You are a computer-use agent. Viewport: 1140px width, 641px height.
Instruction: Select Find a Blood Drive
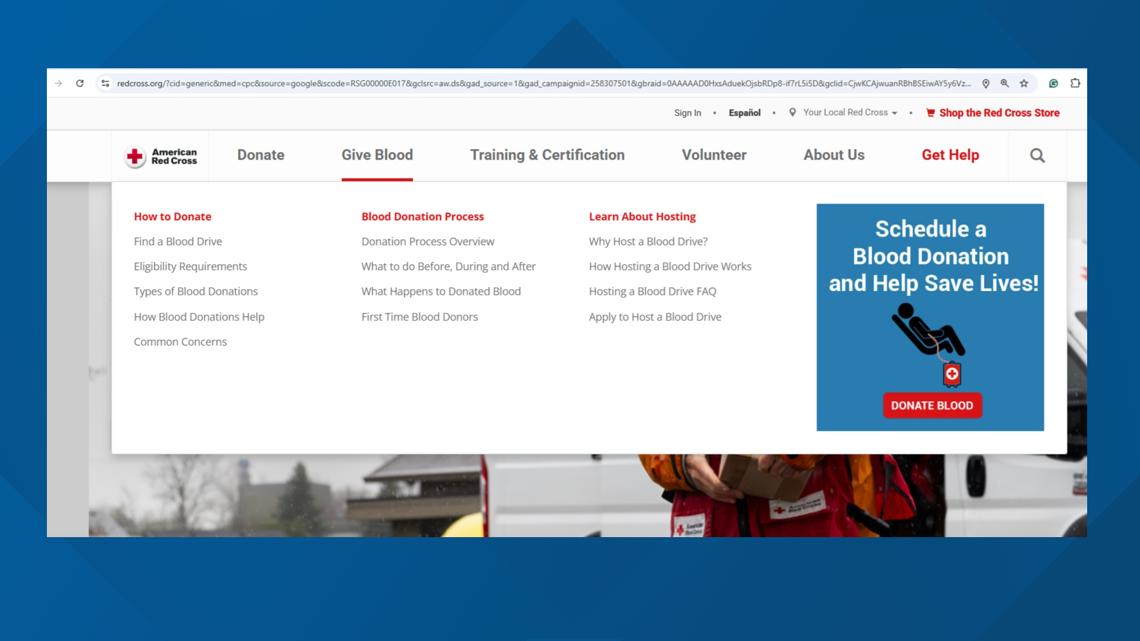[x=178, y=241]
